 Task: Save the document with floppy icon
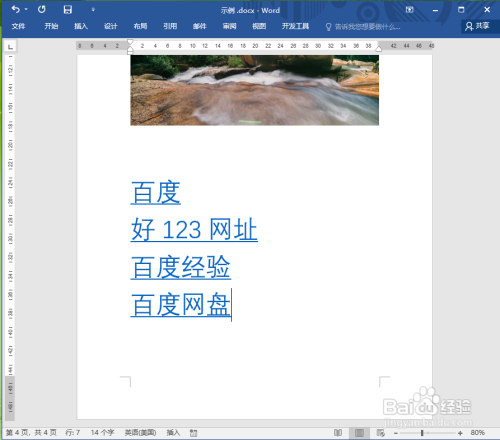(68, 9)
